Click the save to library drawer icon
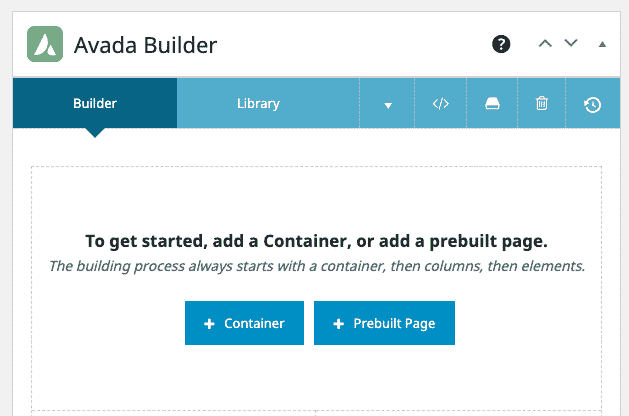 (x=492, y=103)
